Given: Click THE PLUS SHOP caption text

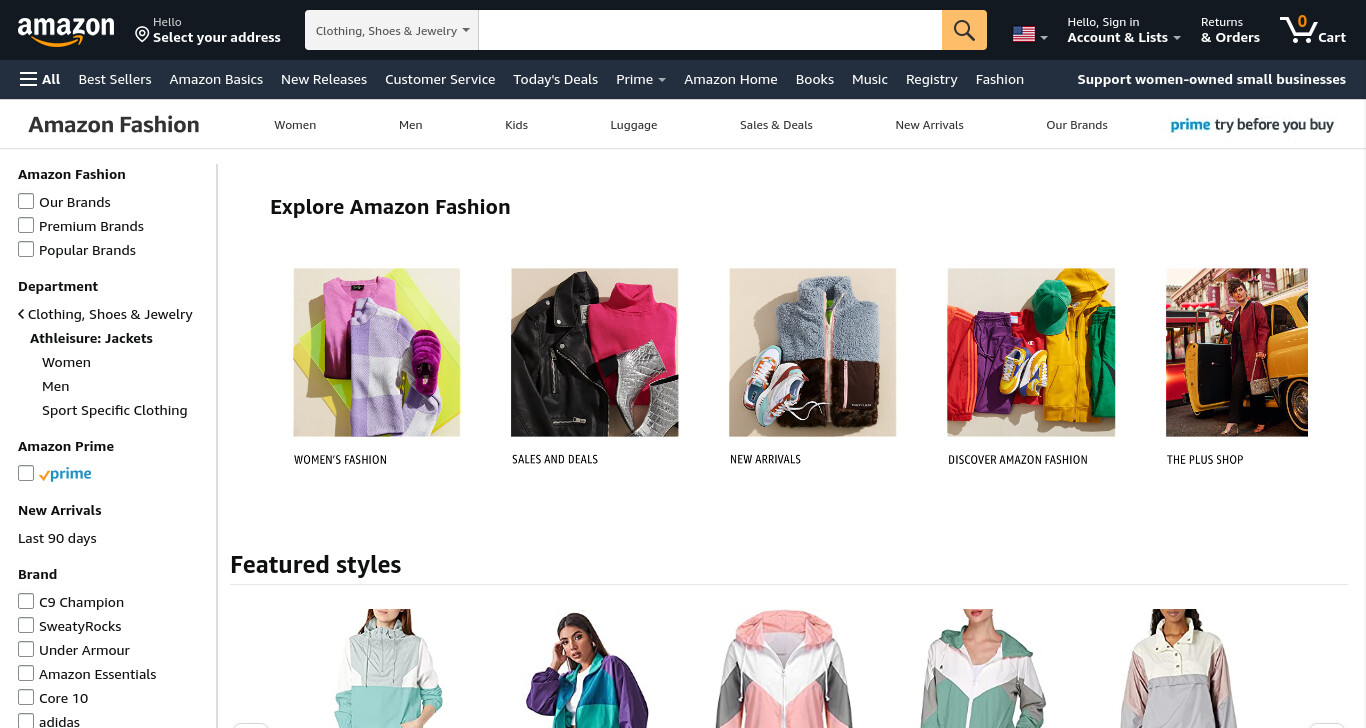Looking at the screenshot, I should tap(1205, 460).
